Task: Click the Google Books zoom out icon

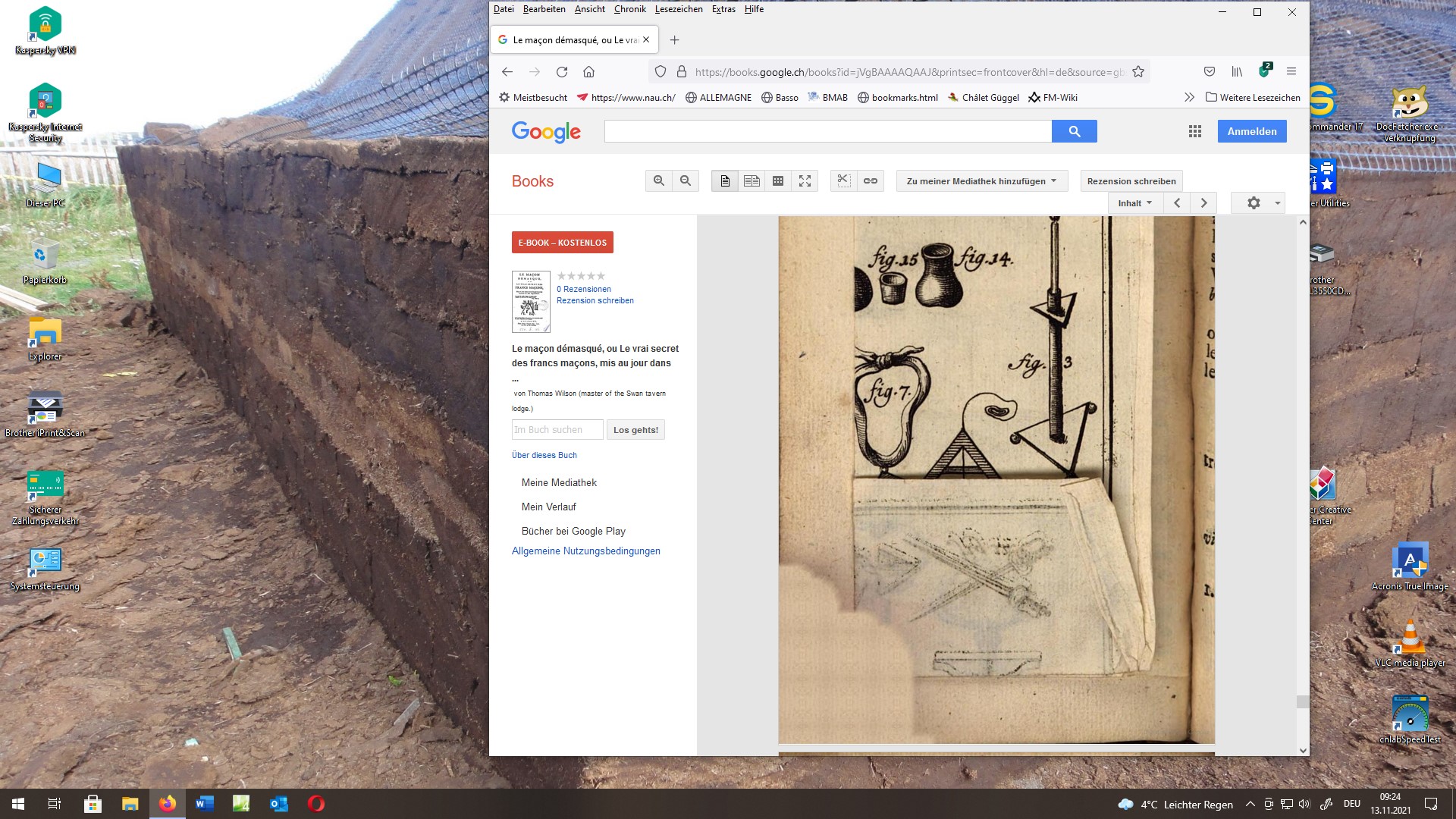Action: (x=686, y=181)
